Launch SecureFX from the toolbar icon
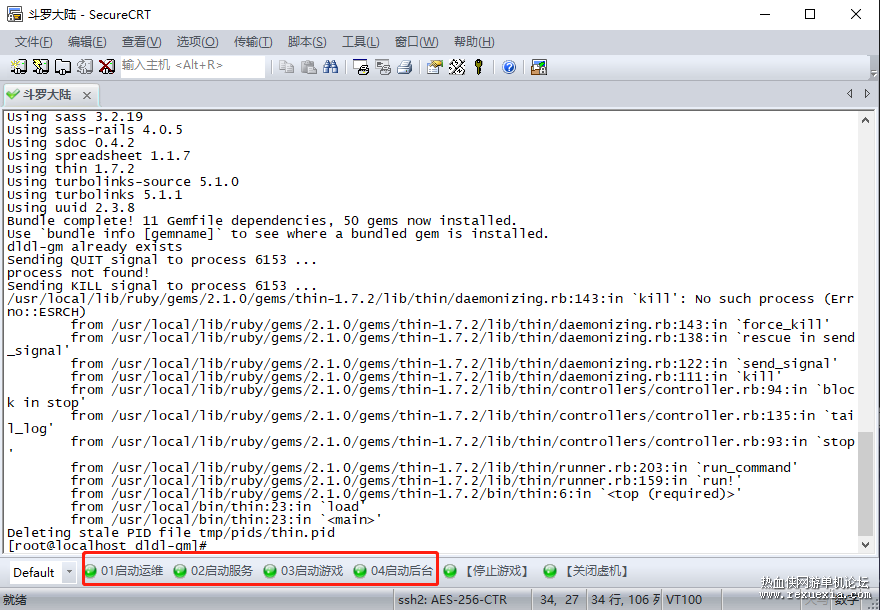 coord(539,67)
